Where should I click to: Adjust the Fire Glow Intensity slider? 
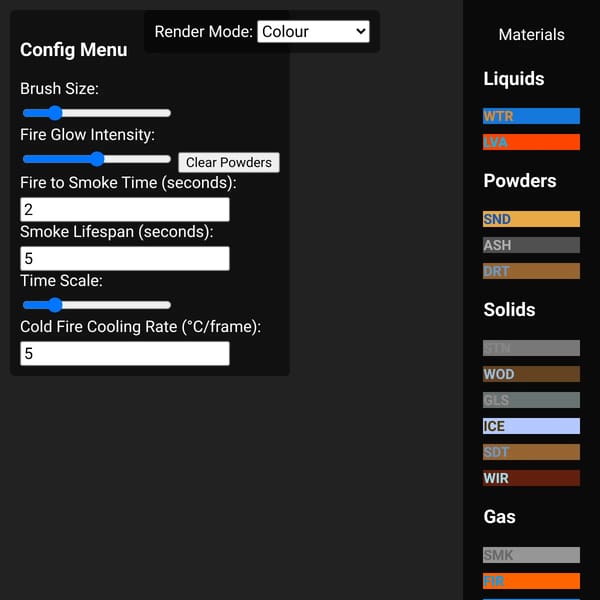pyautogui.click(x=96, y=159)
